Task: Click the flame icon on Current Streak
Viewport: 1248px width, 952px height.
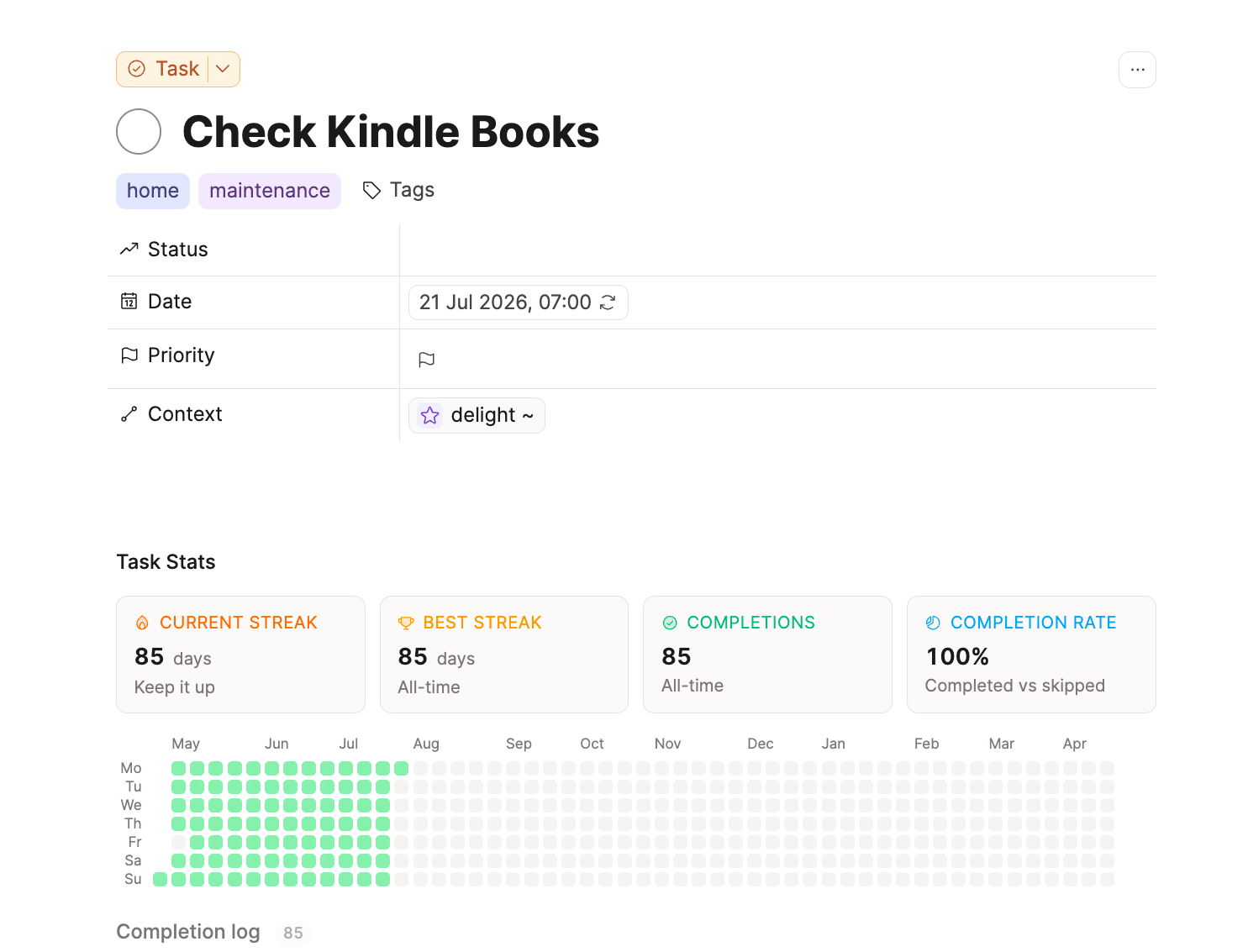Action: click(142, 623)
